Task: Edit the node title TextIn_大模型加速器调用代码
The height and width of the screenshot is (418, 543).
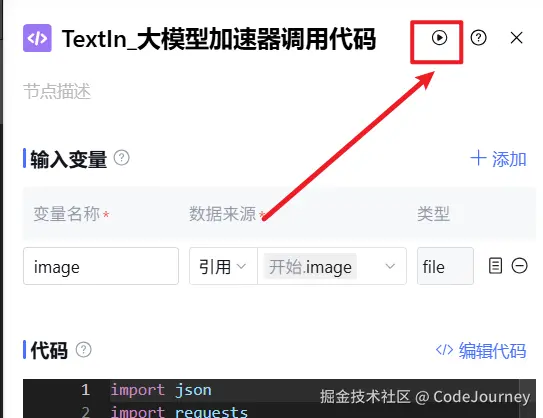Action: tap(219, 39)
